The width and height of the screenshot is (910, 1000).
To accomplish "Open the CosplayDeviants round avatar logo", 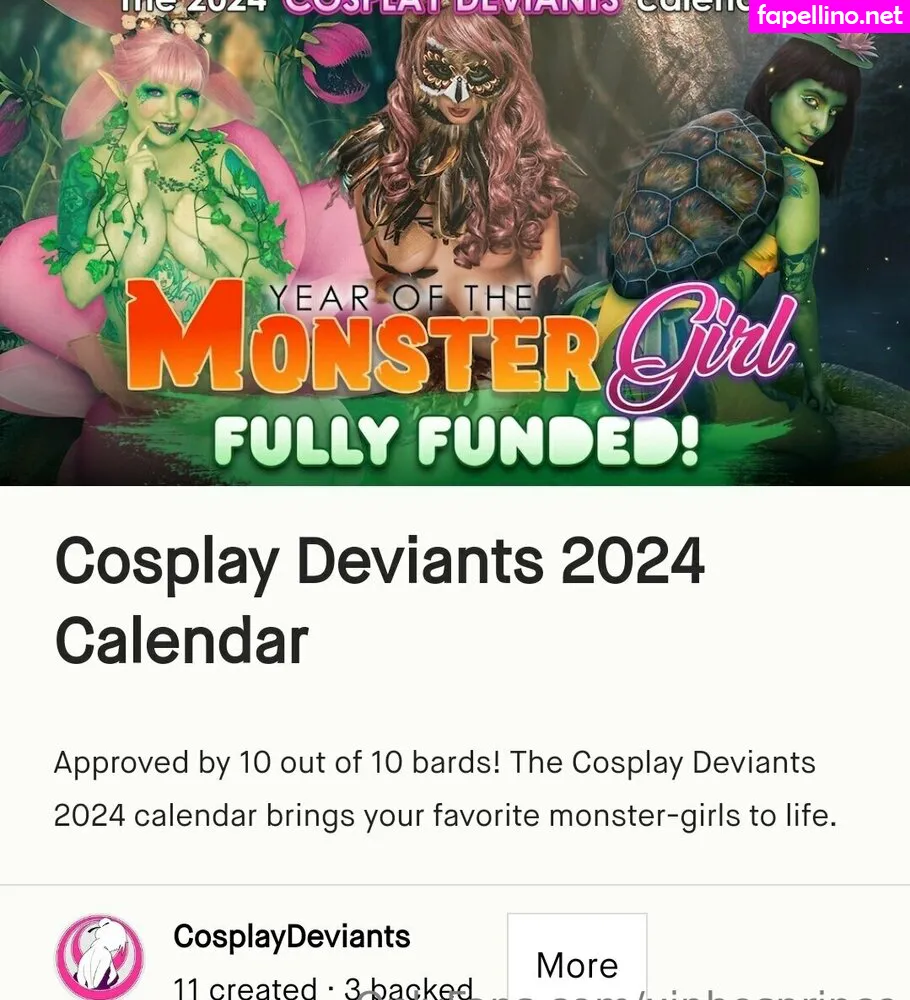I will click(100, 957).
